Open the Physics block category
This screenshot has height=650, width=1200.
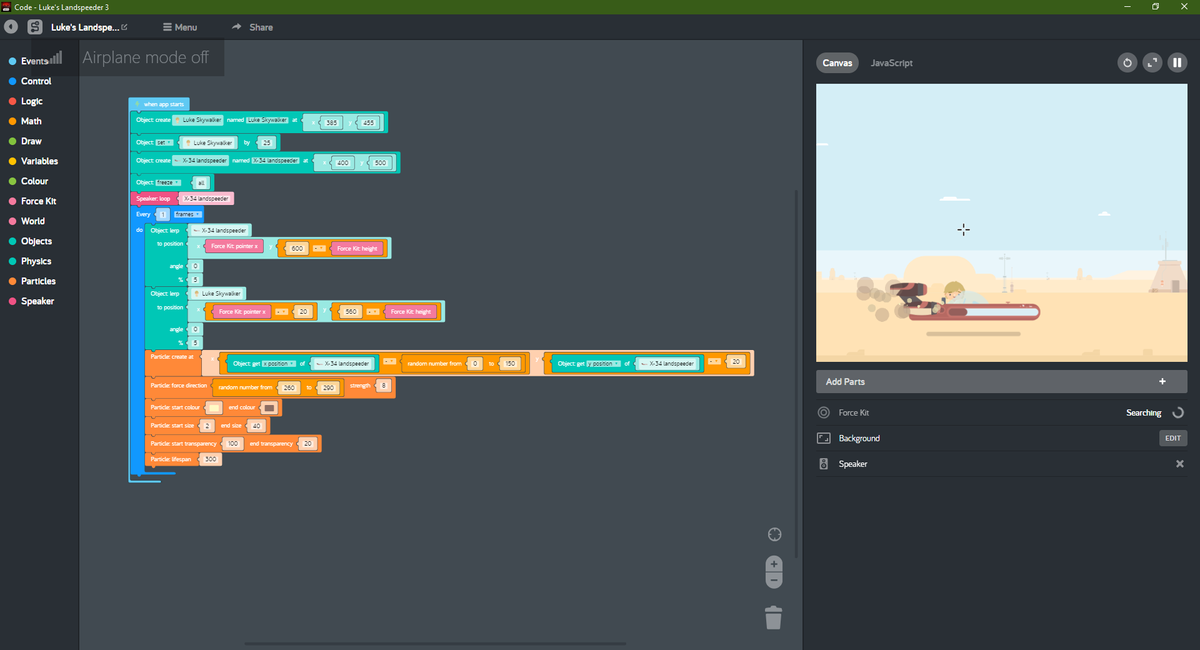coord(30,261)
